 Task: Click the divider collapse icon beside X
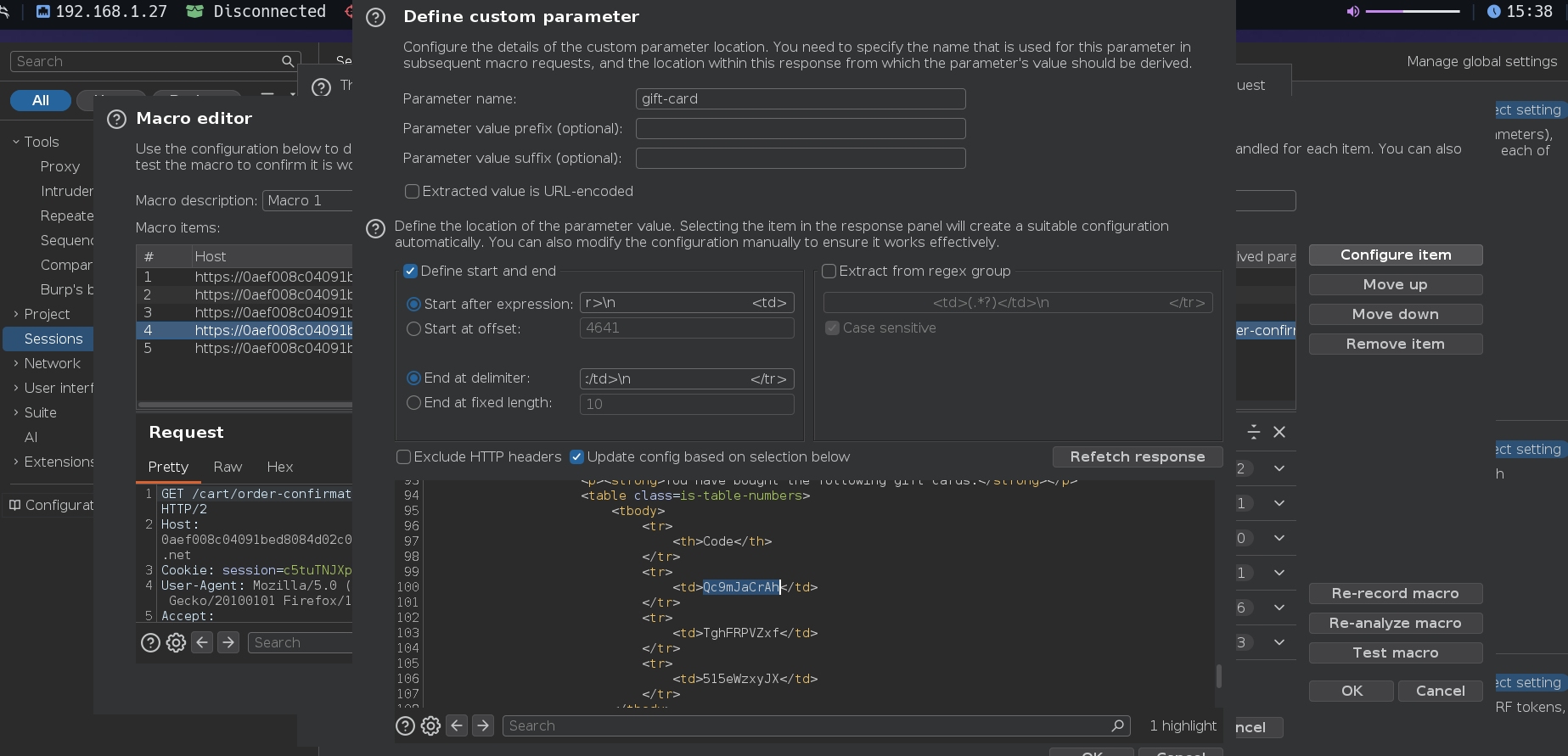tap(1254, 432)
